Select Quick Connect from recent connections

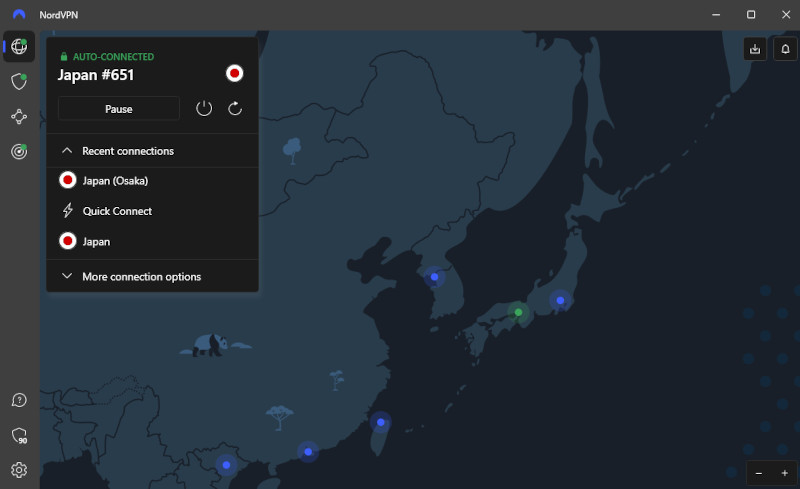coord(153,211)
